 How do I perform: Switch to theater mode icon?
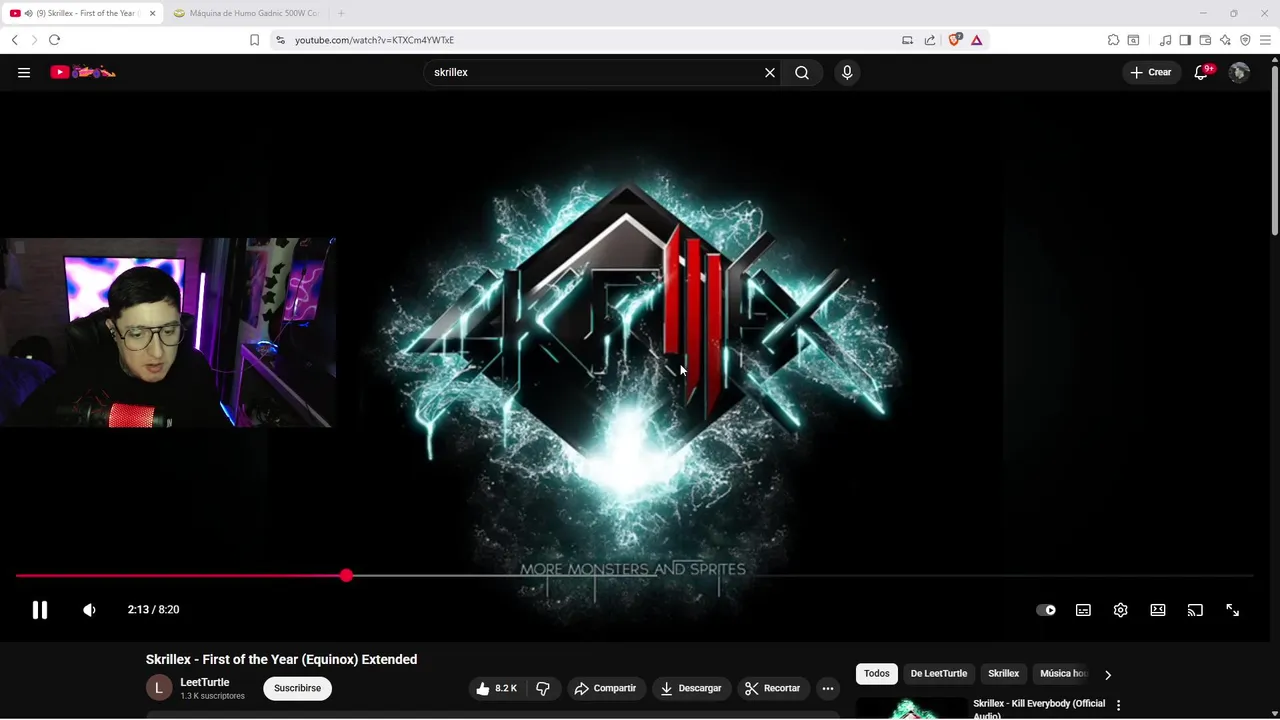pos(1158,610)
